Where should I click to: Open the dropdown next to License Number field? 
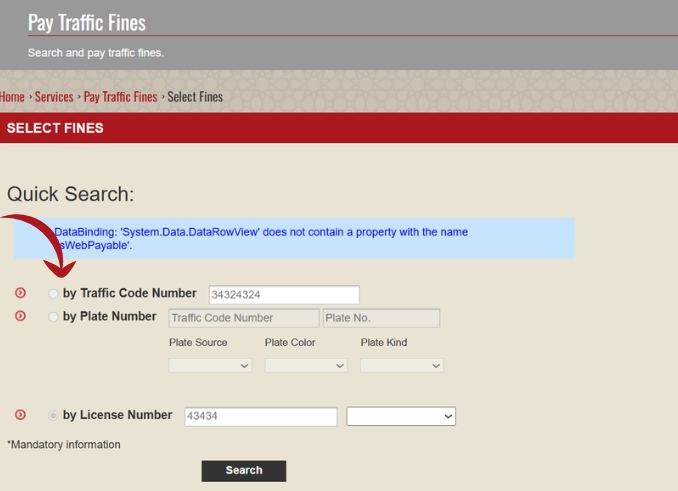[x=401, y=416]
